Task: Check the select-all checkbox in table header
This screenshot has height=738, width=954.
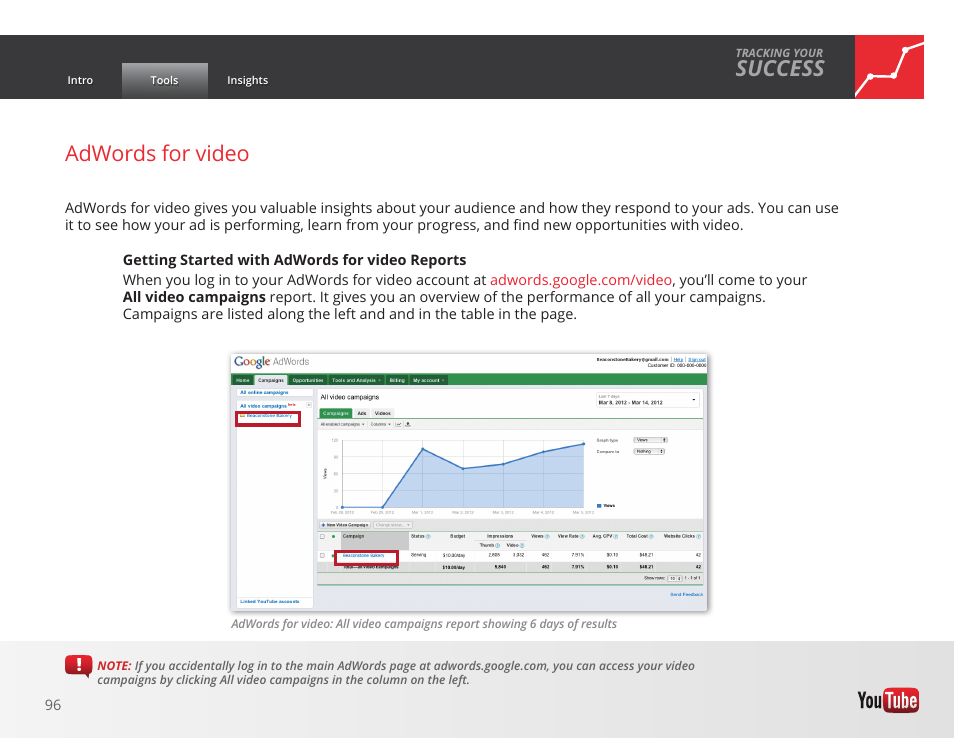Action: pyautogui.click(x=322, y=537)
